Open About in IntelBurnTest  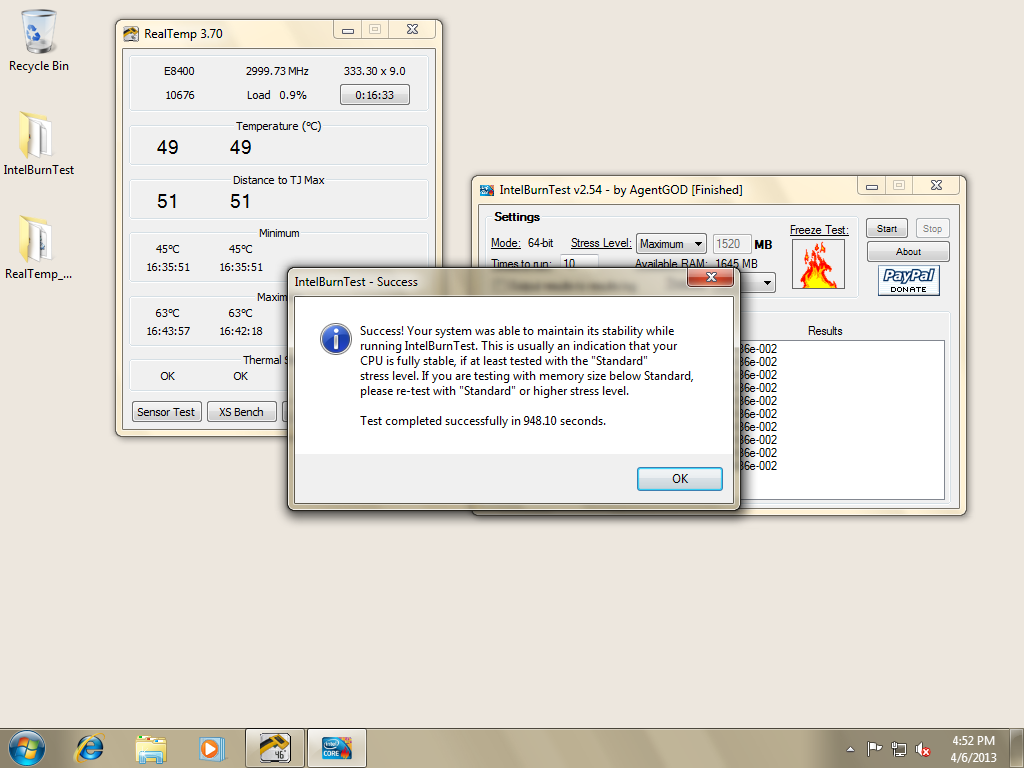[x=908, y=251]
